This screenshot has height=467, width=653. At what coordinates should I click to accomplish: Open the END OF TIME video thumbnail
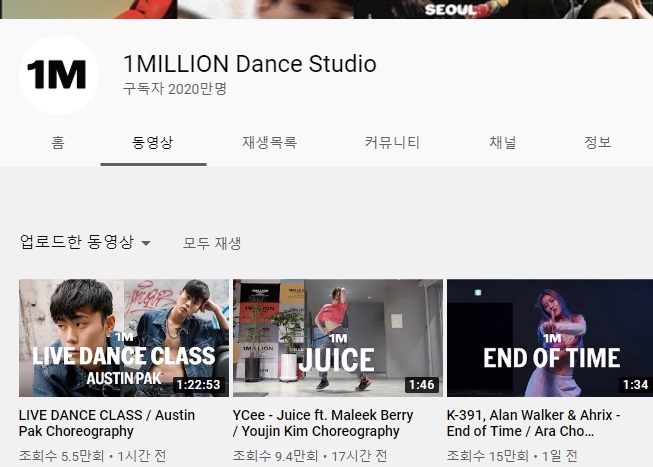(550, 338)
